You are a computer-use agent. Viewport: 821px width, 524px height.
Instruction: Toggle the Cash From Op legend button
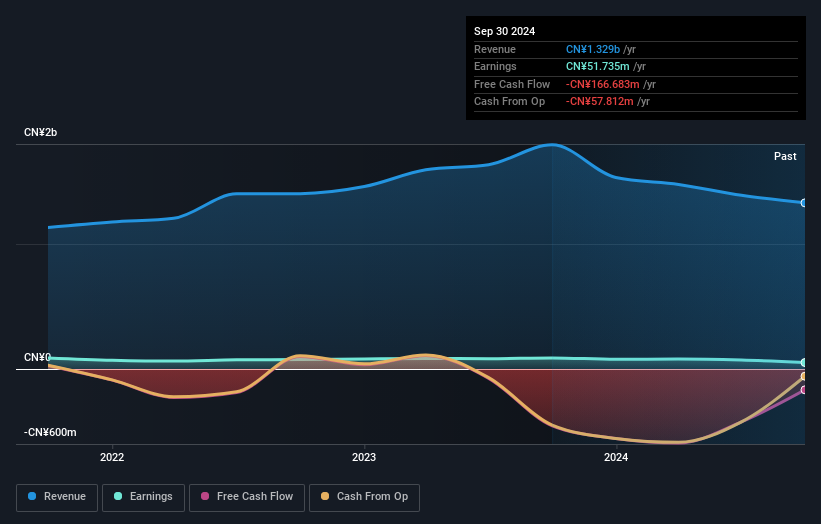pos(364,497)
